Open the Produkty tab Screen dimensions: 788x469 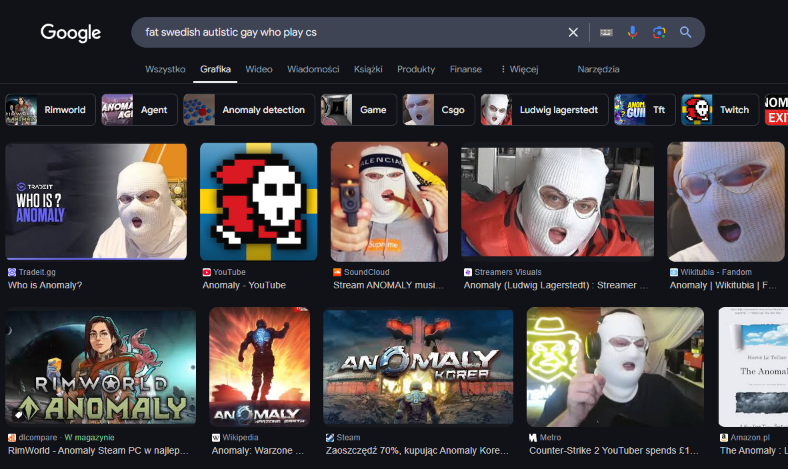click(x=416, y=69)
